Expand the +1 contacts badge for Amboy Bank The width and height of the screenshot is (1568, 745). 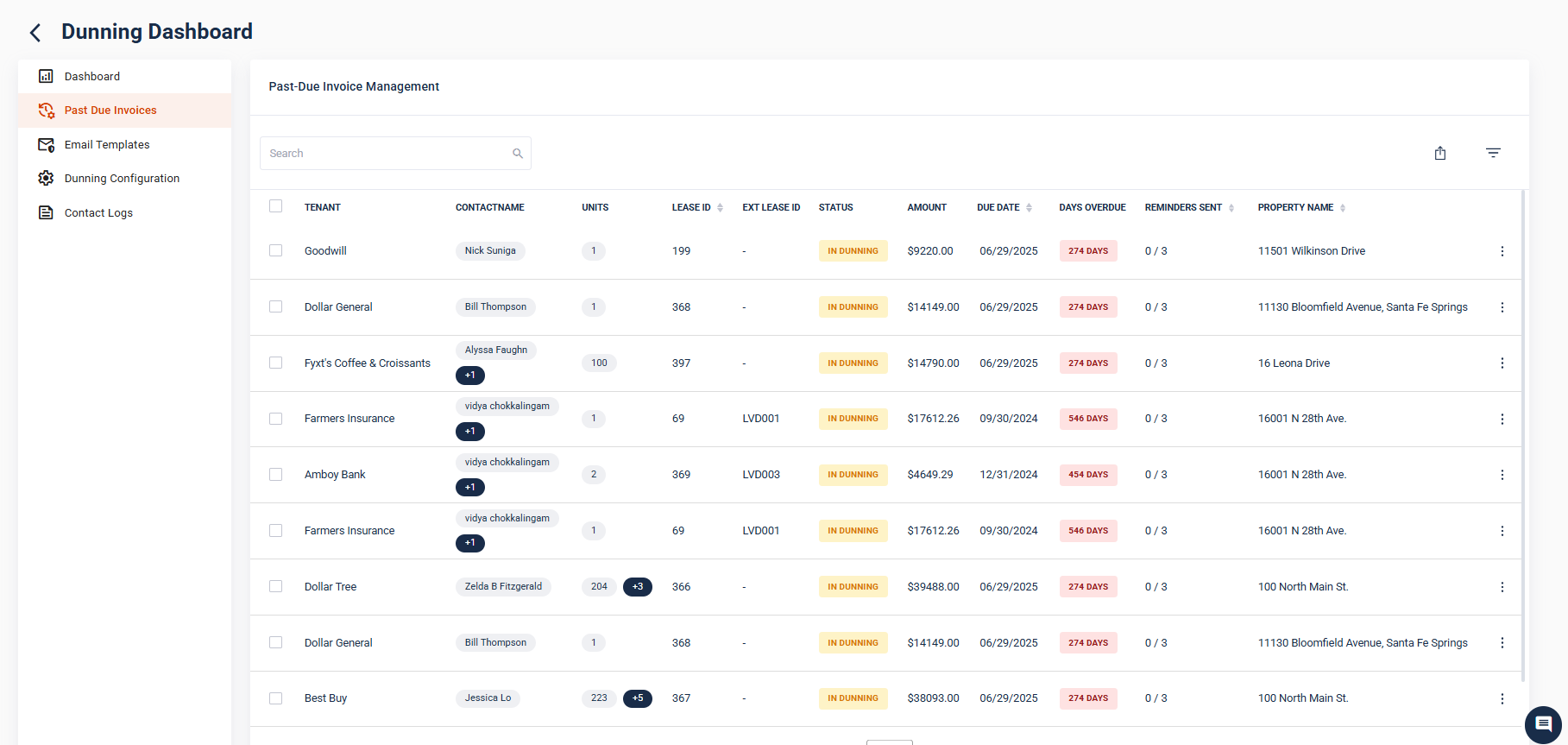click(x=470, y=488)
